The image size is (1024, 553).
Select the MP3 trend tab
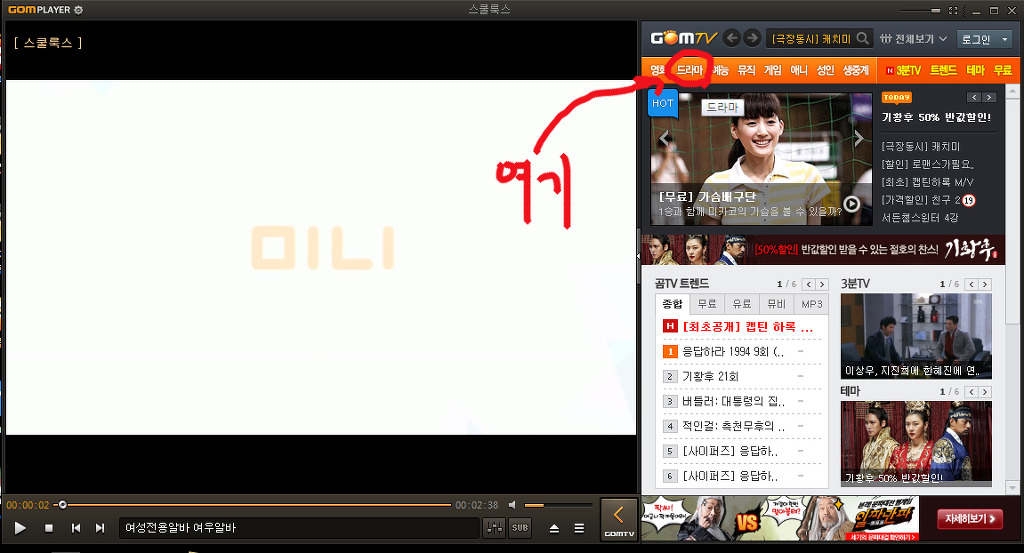pos(812,304)
